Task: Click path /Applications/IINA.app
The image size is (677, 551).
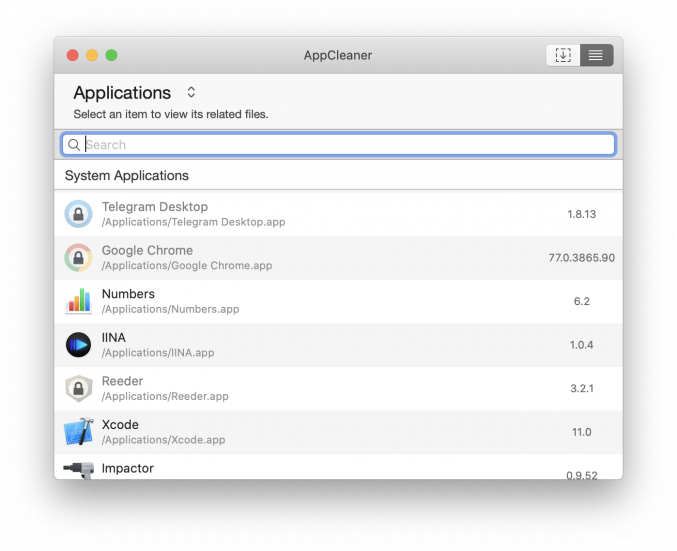Action: pyautogui.click(x=158, y=353)
